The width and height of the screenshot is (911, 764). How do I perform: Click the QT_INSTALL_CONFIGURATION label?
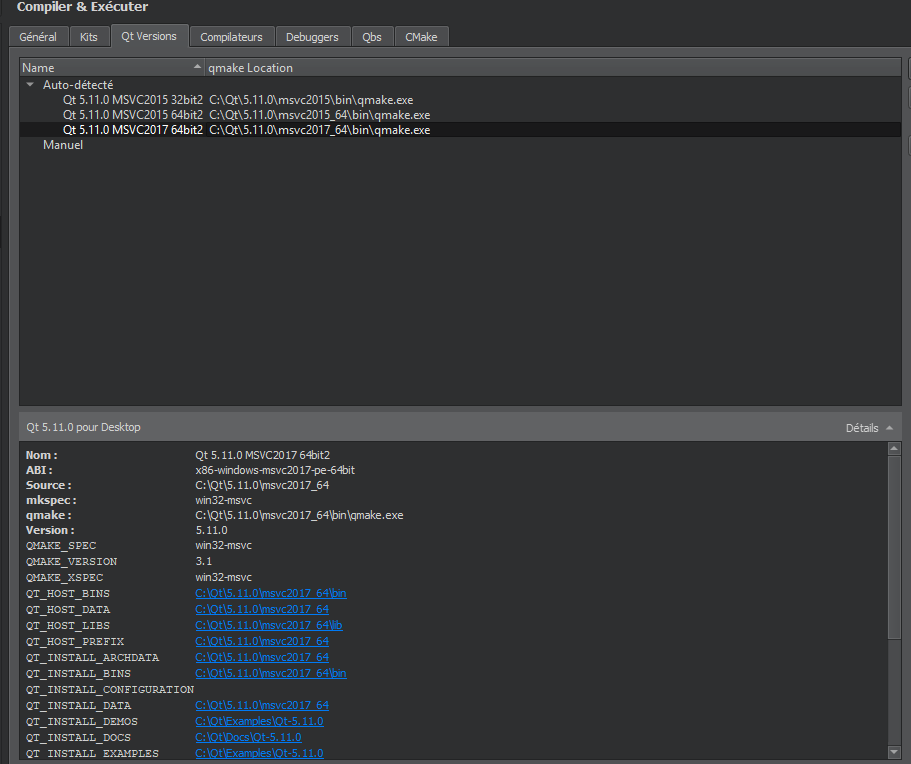pyautogui.click(x=110, y=690)
